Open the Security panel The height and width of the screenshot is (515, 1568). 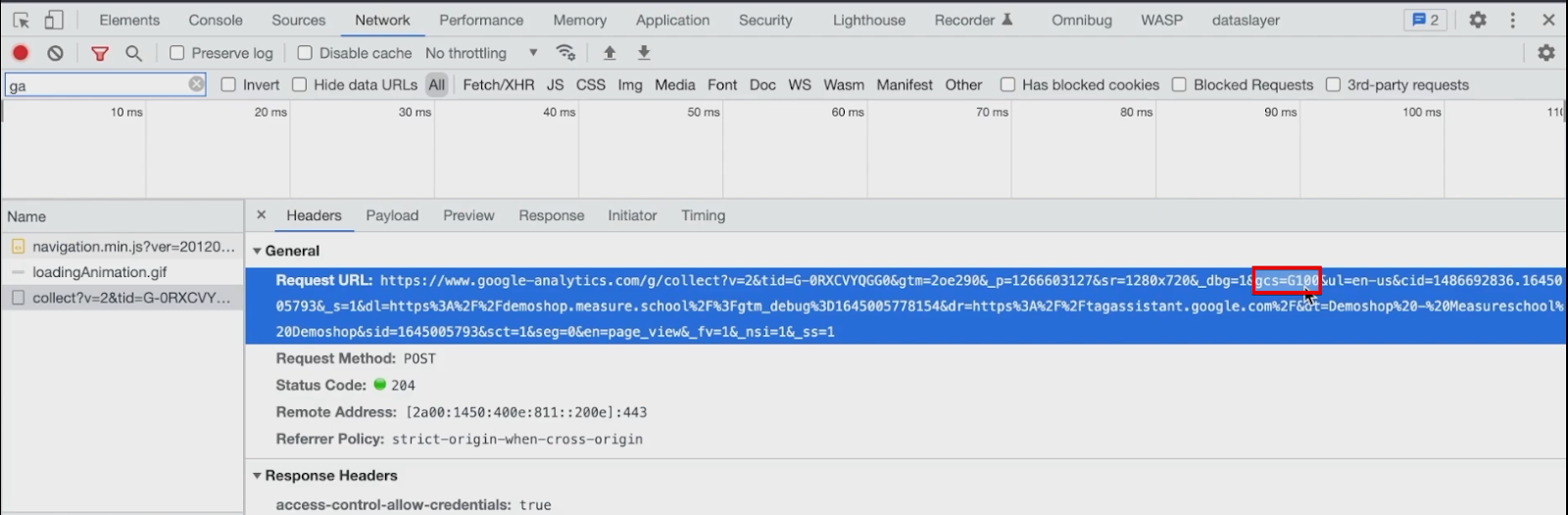coord(765,20)
